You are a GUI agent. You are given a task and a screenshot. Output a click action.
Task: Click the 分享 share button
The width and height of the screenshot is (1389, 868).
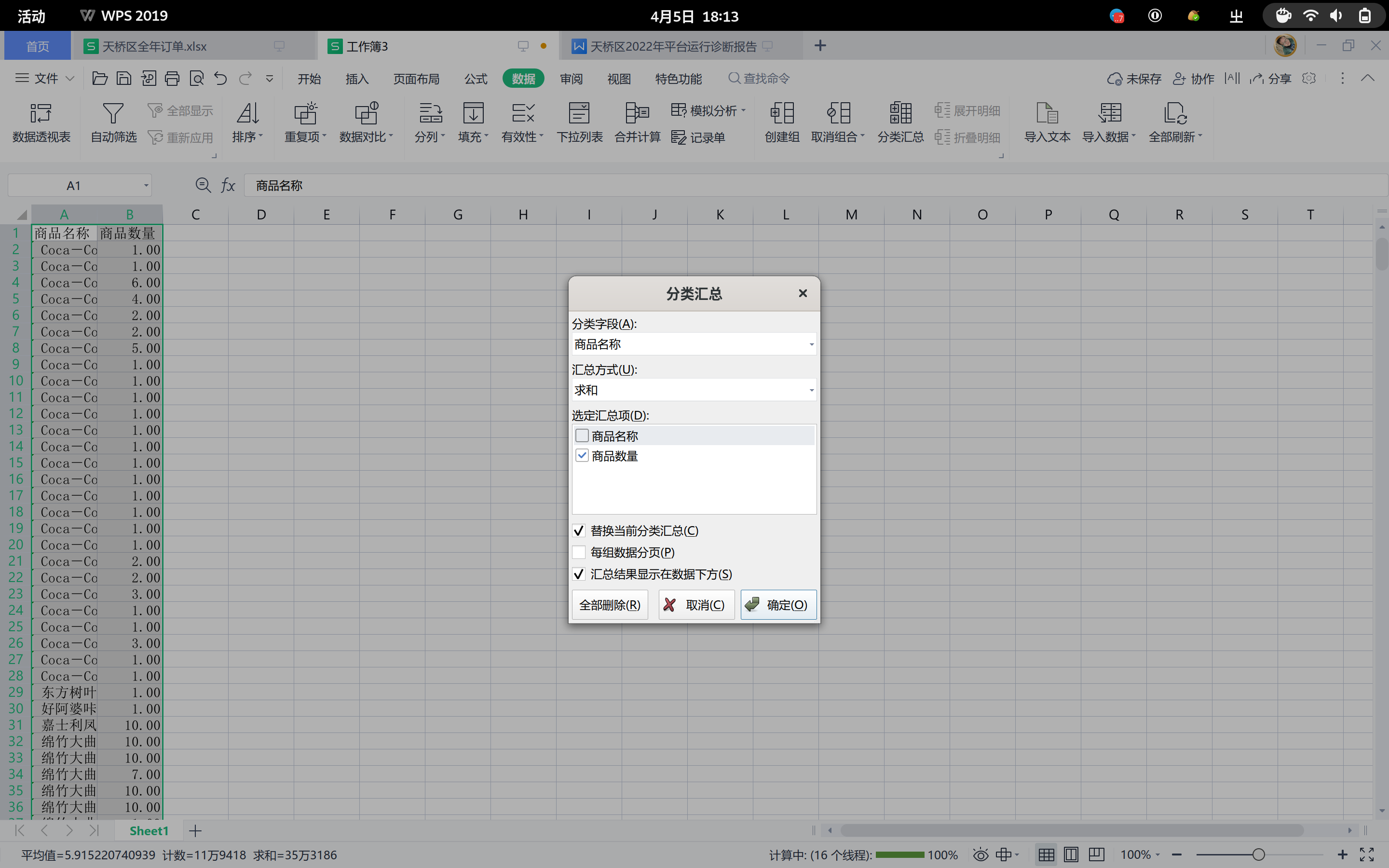(x=1270, y=79)
